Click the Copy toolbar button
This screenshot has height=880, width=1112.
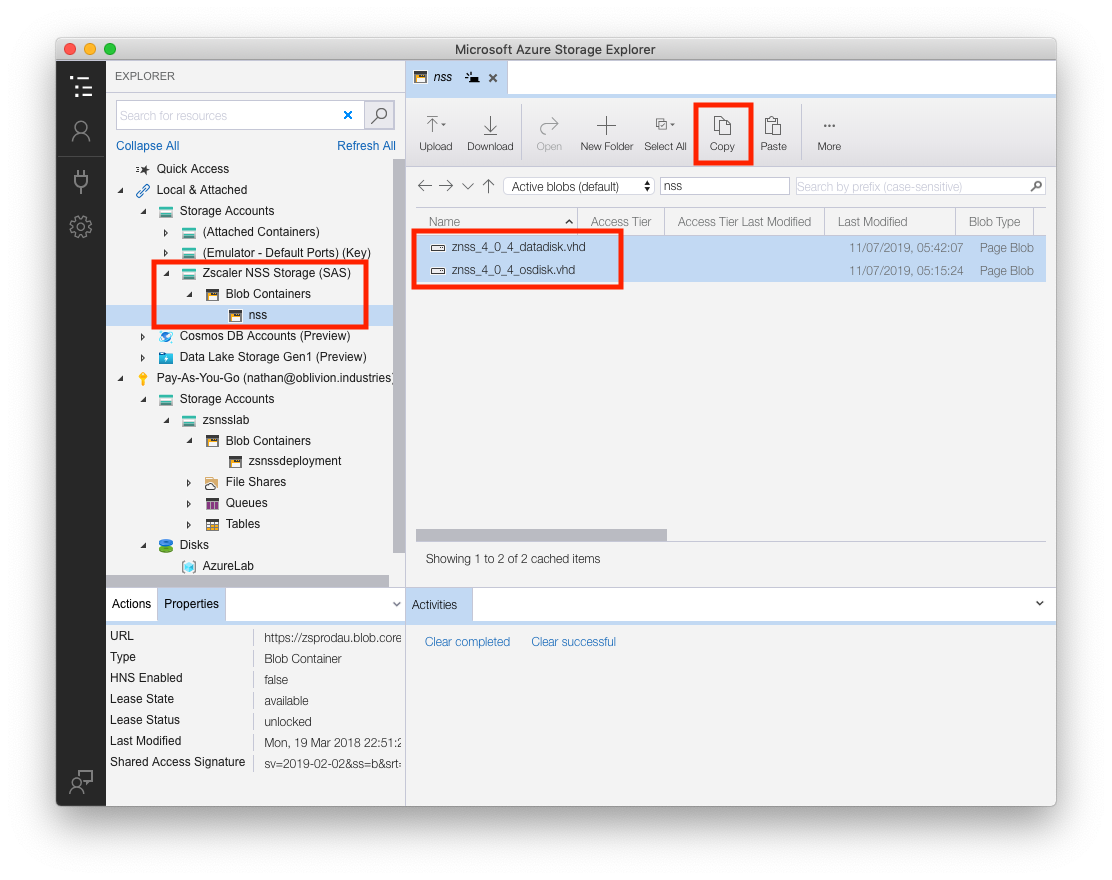[x=722, y=132]
